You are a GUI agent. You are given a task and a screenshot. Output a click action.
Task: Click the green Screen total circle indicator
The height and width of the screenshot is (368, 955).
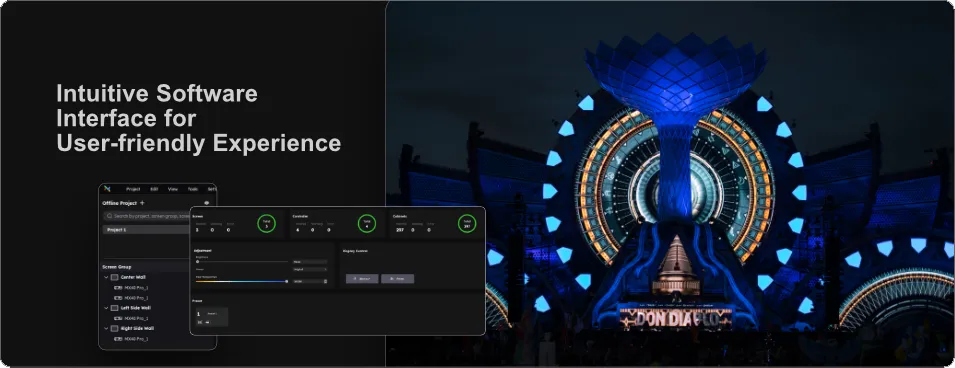point(266,224)
